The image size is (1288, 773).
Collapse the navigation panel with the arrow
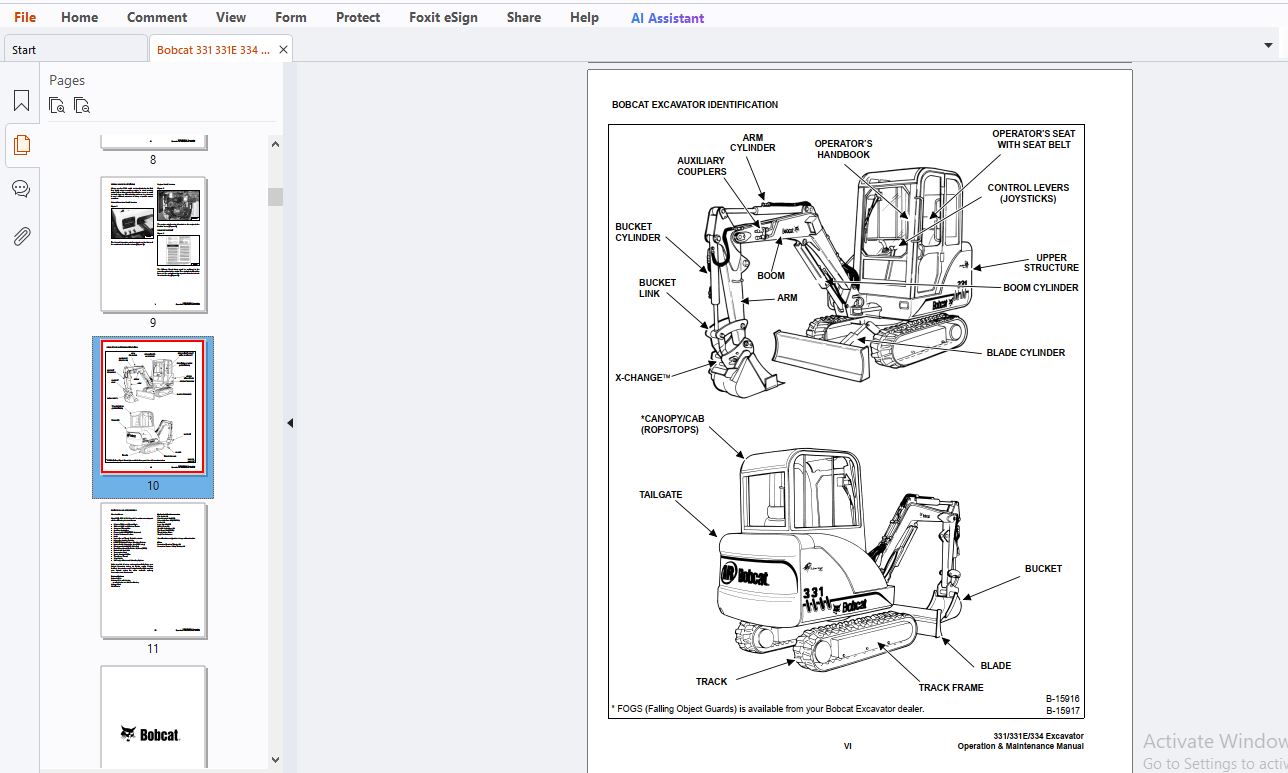pos(290,423)
